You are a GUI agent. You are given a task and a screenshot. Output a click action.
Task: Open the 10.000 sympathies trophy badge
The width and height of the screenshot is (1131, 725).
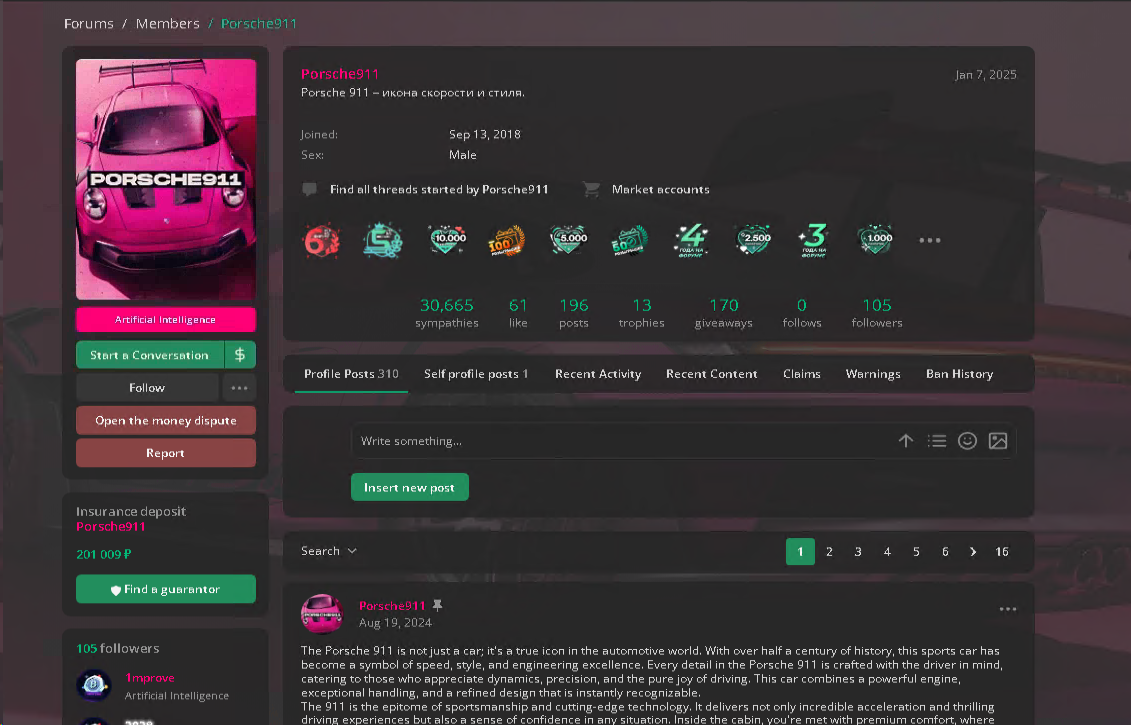(x=448, y=240)
